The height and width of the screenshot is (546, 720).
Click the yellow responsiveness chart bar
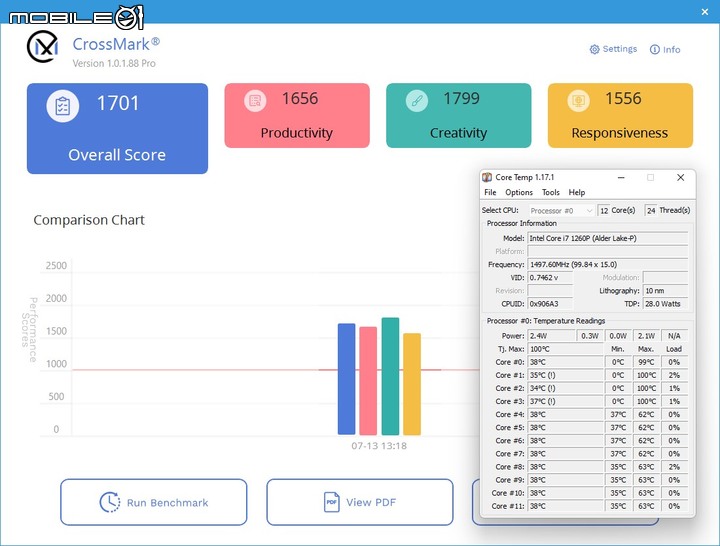tap(412, 384)
